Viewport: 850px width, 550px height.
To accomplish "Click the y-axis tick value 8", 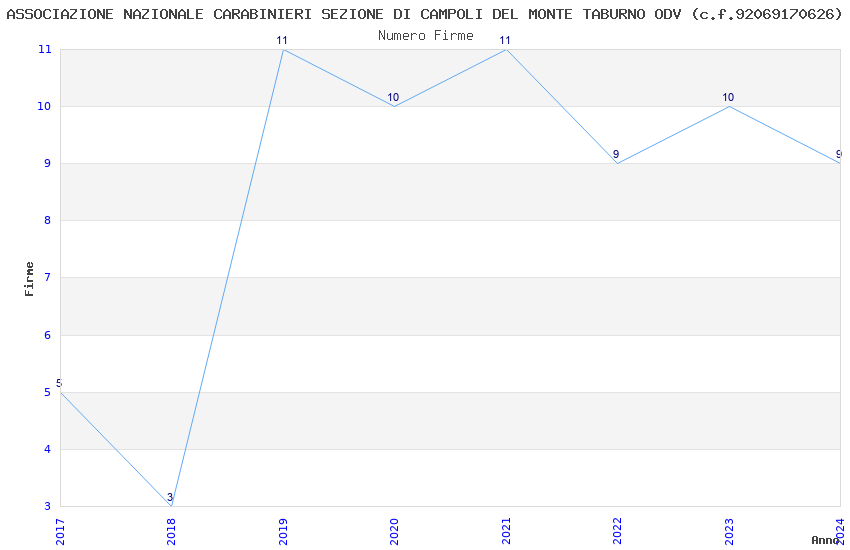I will click(48, 221).
